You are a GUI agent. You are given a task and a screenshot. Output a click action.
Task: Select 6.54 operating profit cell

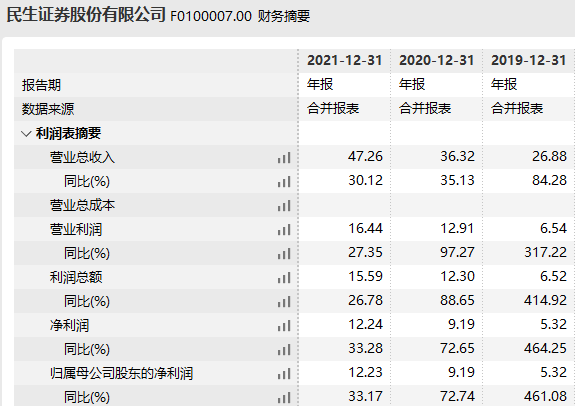[x=553, y=228]
